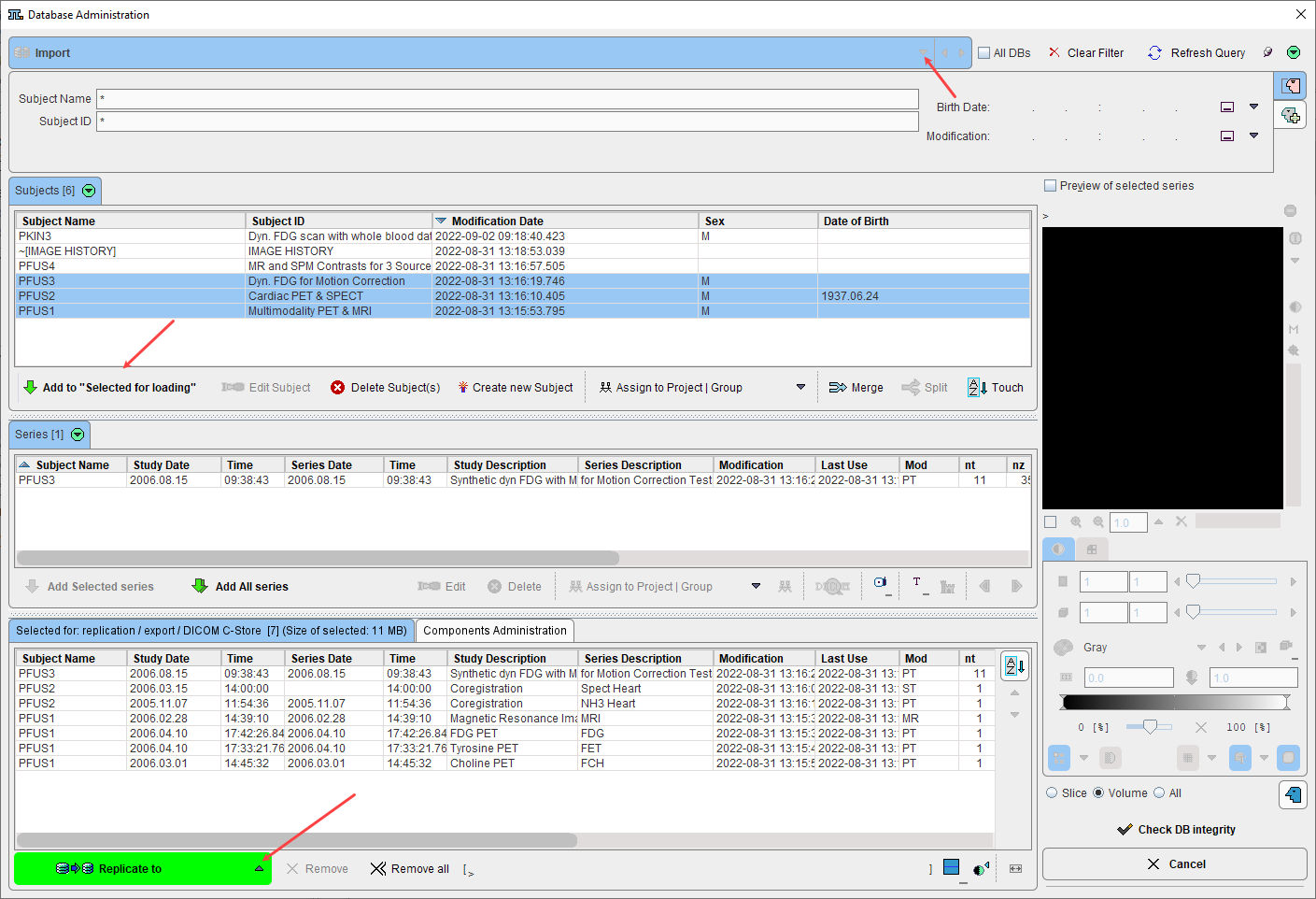1316x899 pixels.
Task: Click the Birth Date range reset icon
Action: point(1227,107)
